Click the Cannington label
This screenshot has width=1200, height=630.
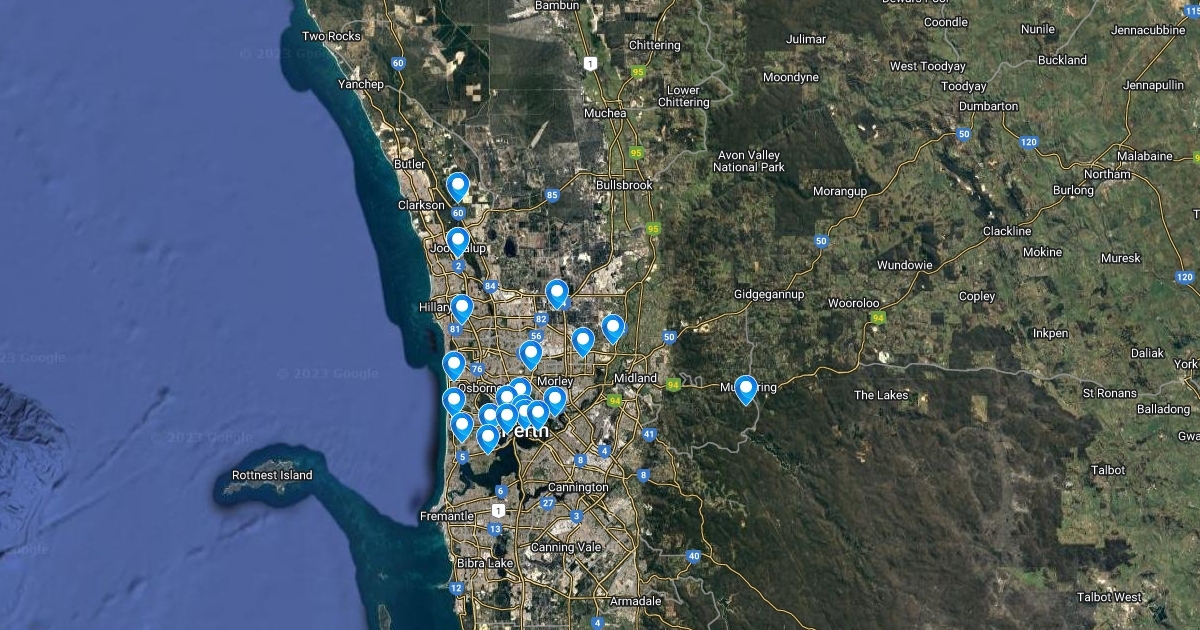click(x=578, y=487)
